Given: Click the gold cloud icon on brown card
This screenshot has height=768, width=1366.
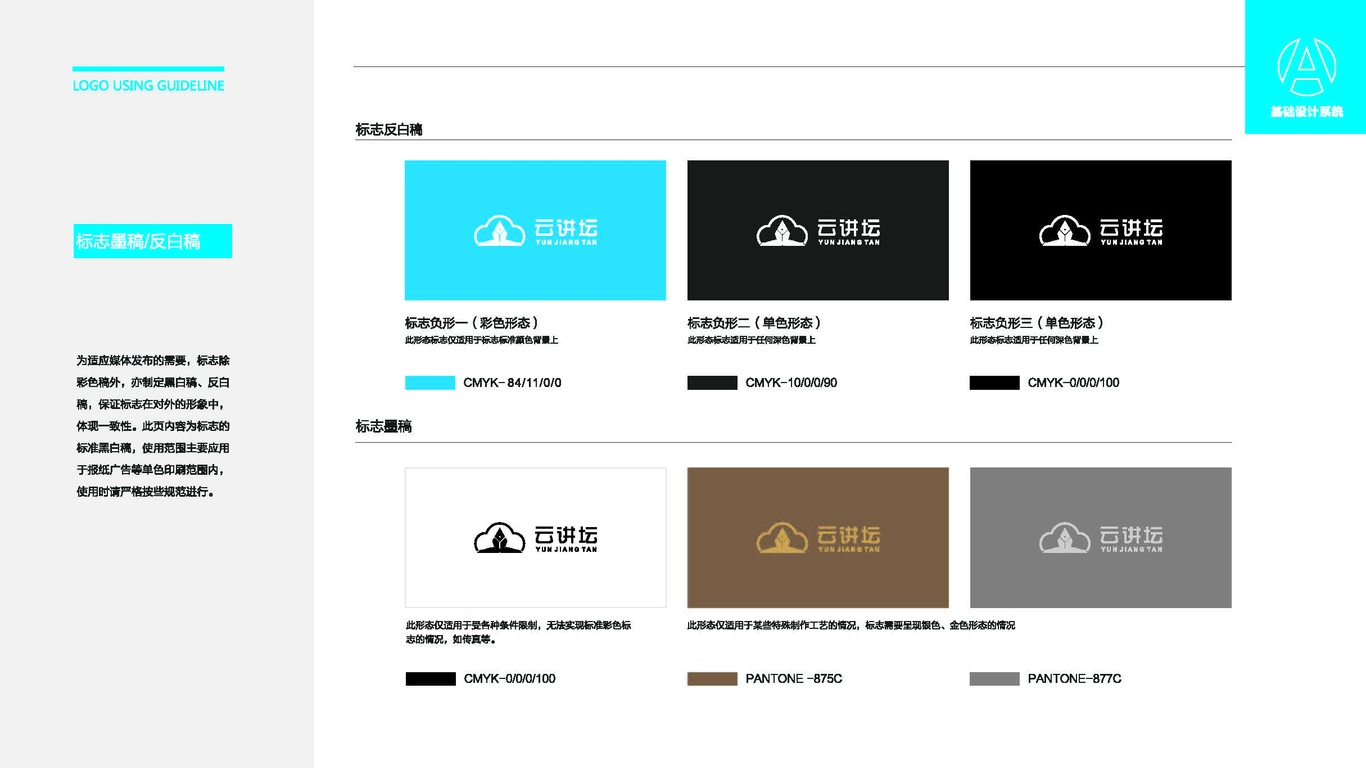Looking at the screenshot, I should click(x=782, y=538).
